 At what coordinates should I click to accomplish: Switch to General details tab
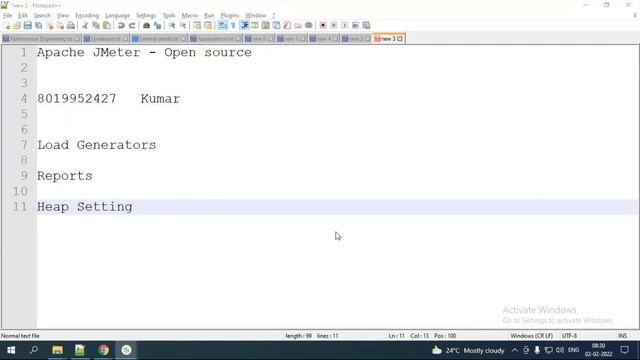(x=159, y=39)
